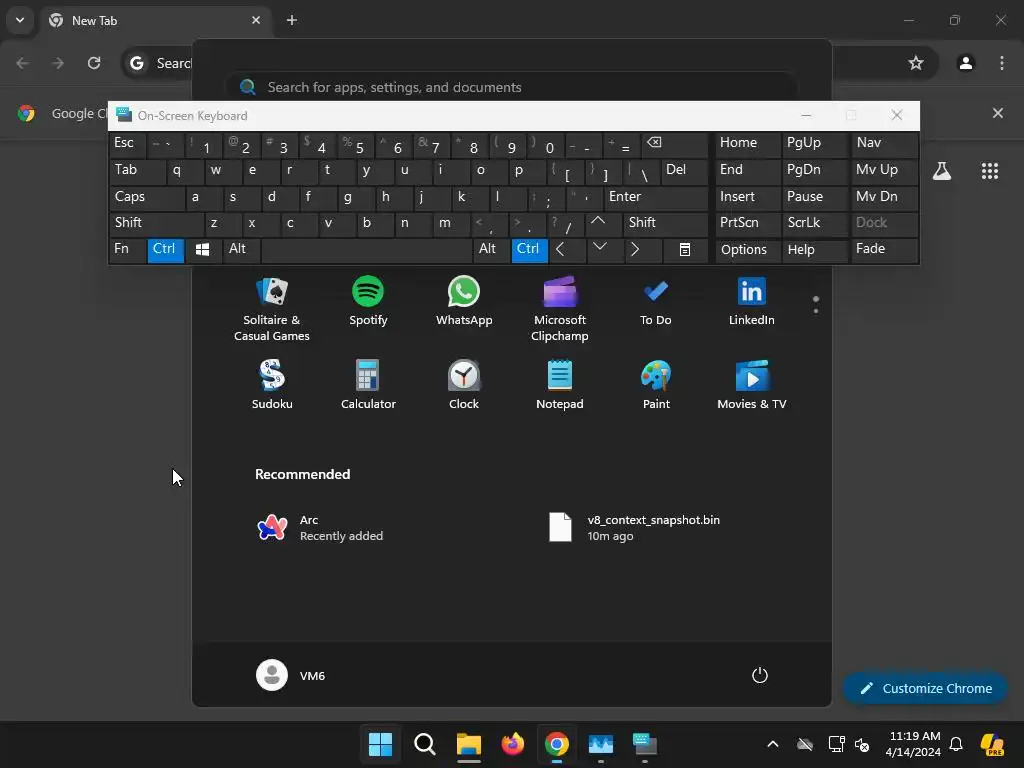Open the Chrome profile icon
The height and width of the screenshot is (768, 1024).
pos(965,63)
